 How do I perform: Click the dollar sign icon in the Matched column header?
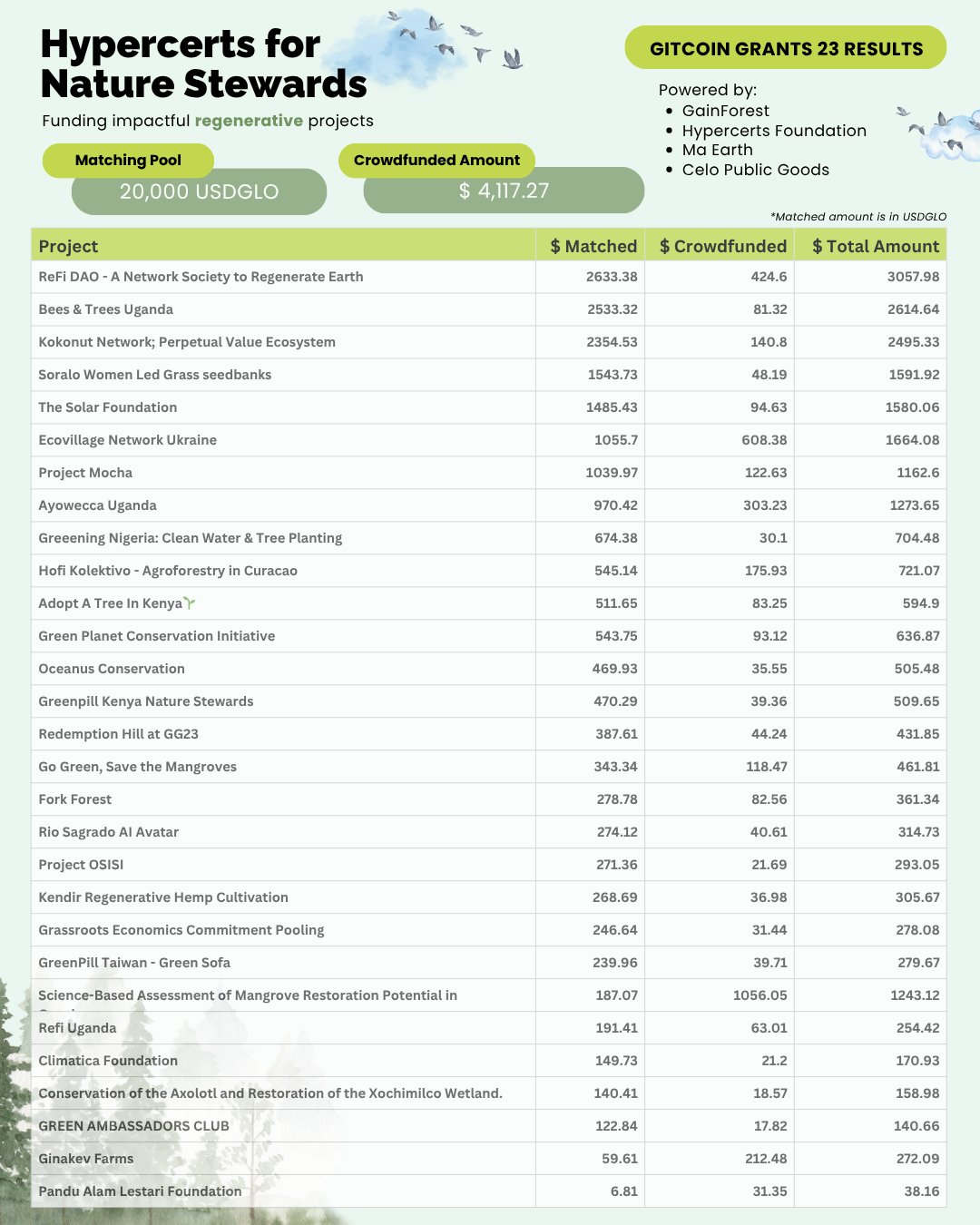tap(554, 246)
